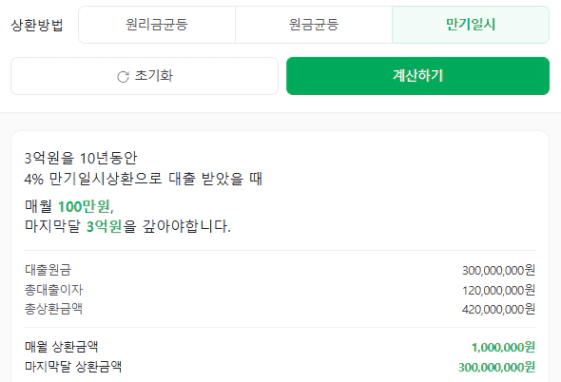Click the green 계산하기 button
561x382 pixels.
point(418,76)
